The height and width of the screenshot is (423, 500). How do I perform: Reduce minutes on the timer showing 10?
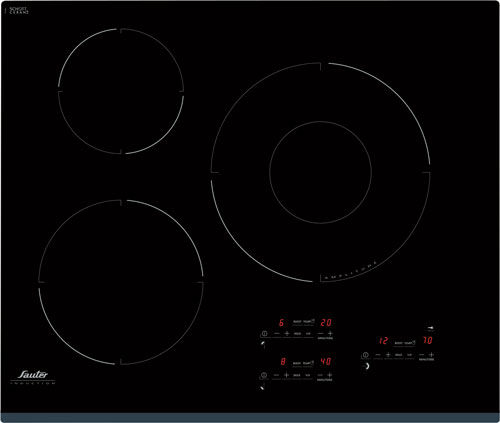tap(422, 355)
